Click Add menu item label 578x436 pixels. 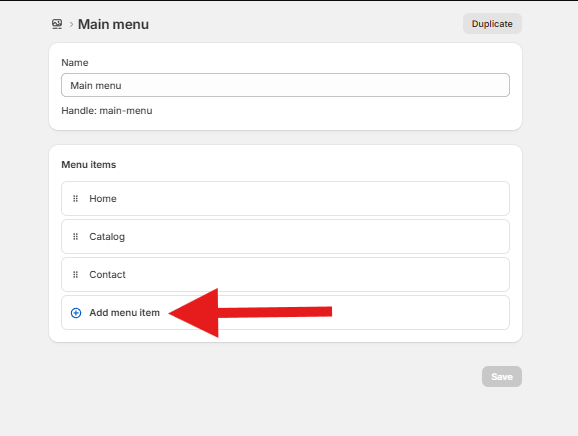(125, 313)
